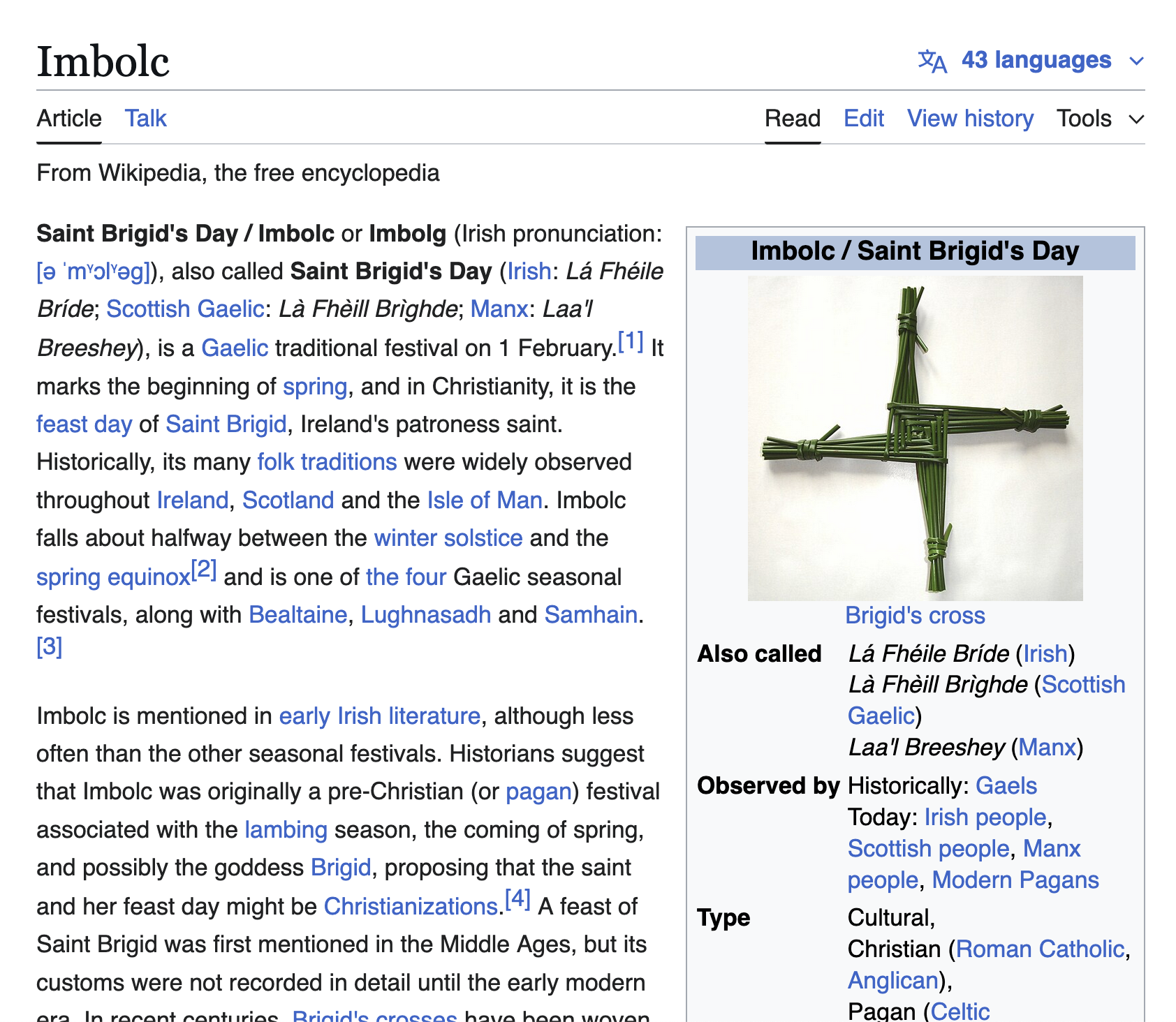Follow the Brigid's cross caption link
Viewport: 1176px width, 1022px height.
915,616
